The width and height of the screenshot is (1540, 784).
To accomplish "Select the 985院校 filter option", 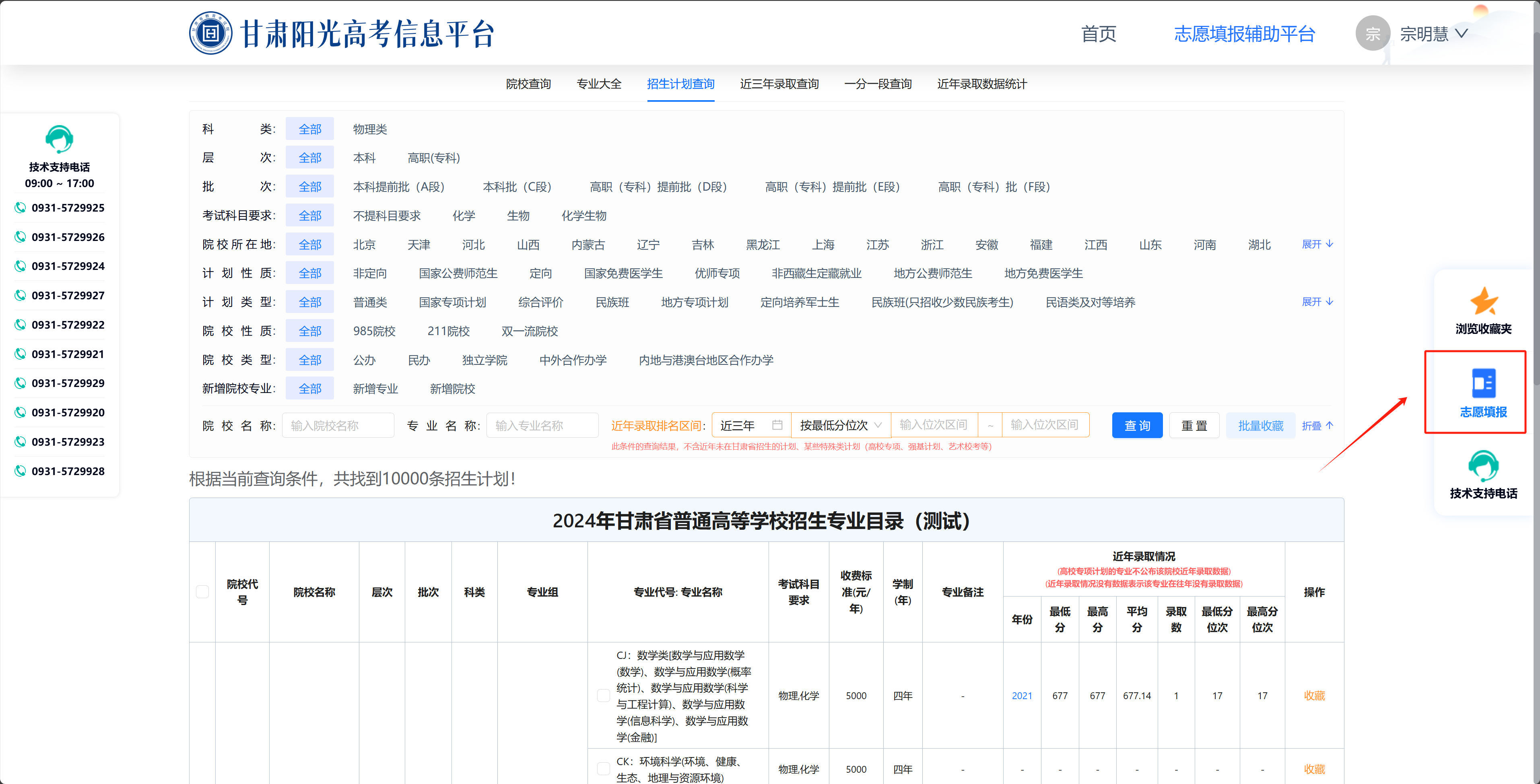I will point(374,331).
